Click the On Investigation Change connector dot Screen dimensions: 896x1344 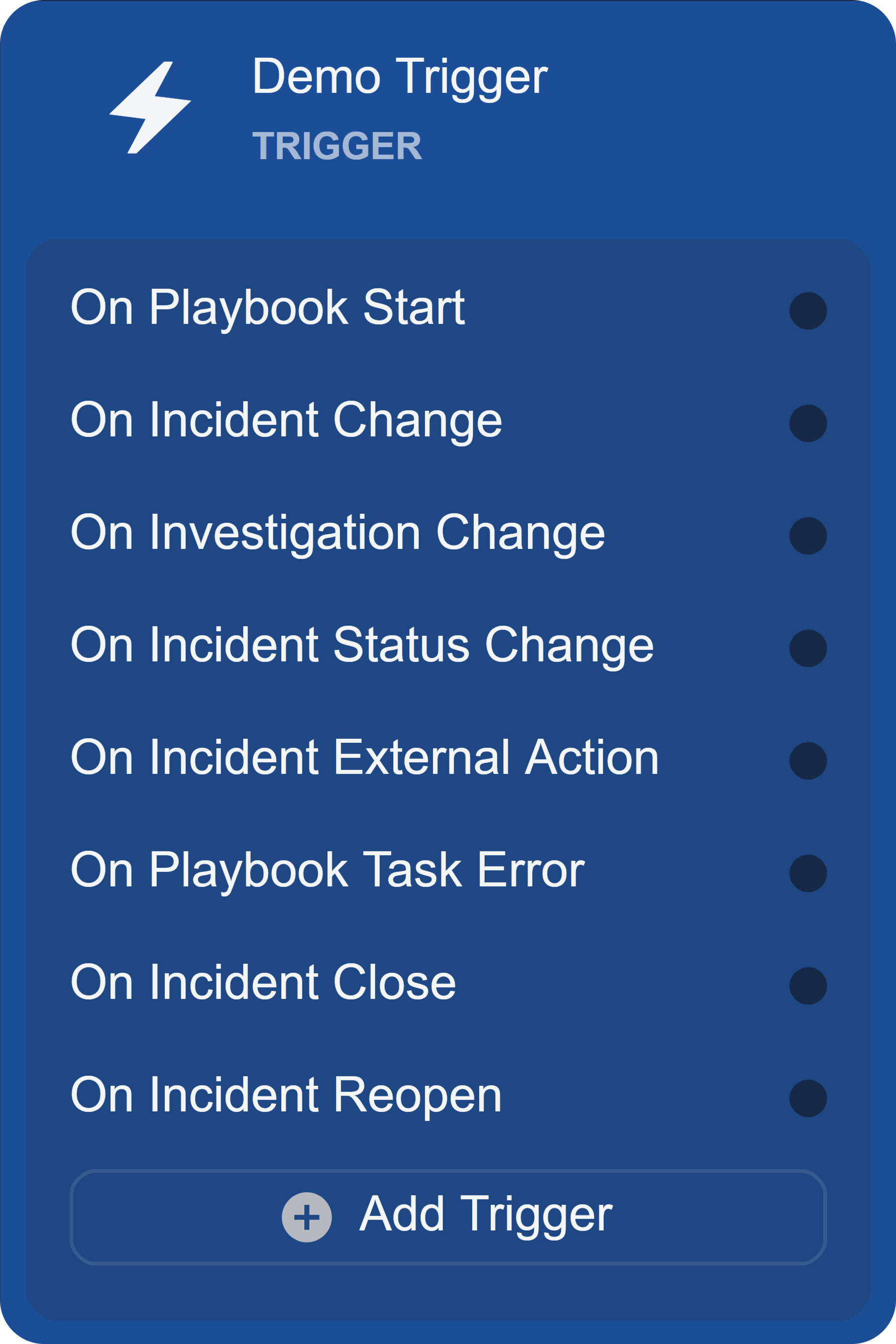(808, 536)
